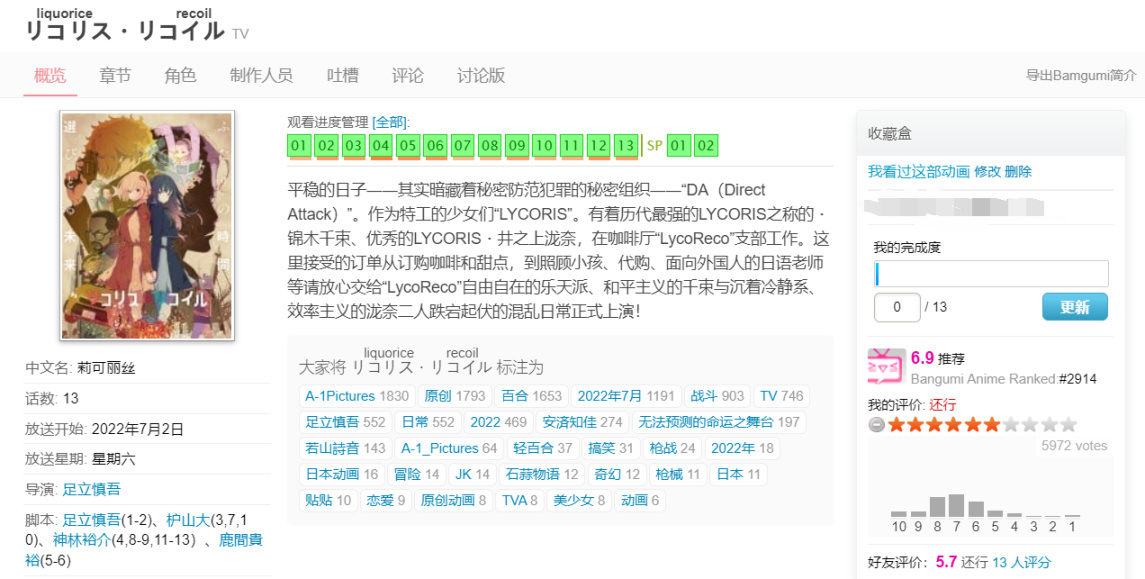This screenshot has width=1145, height=579.
Task: Clear rating with the grey minus icon
Action: pos(877,425)
